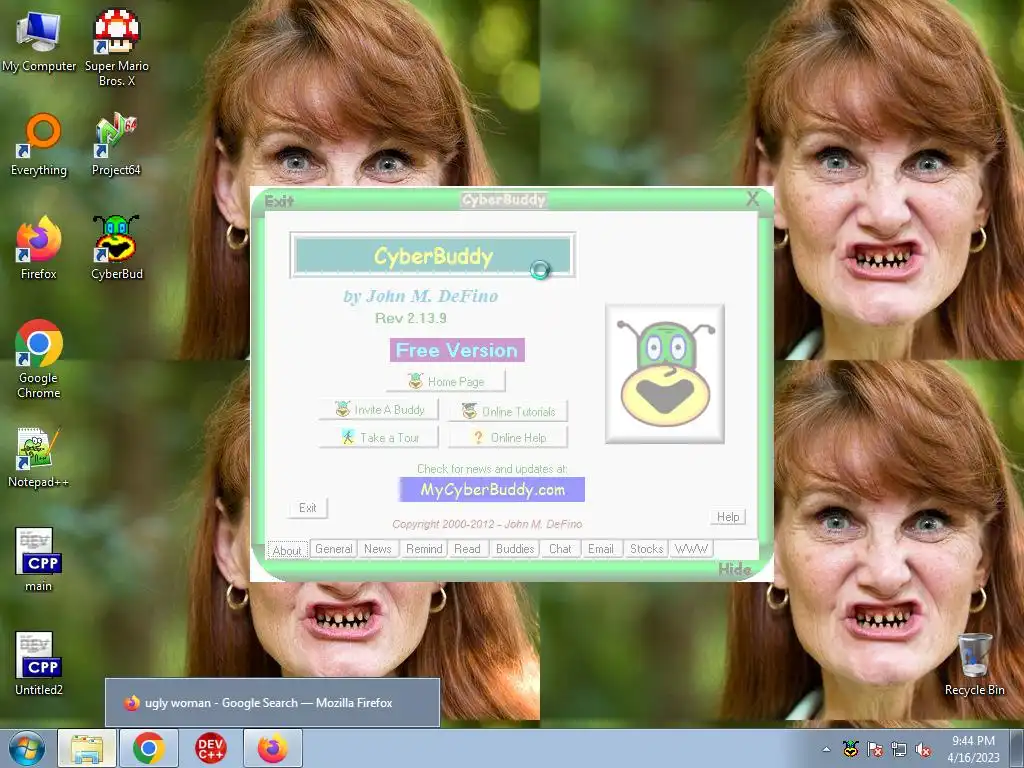Image resolution: width=1024 pixels, height=768 pixels.
Task: Click the Dev-C++ taskbar icon
Action: pos(210,748)
